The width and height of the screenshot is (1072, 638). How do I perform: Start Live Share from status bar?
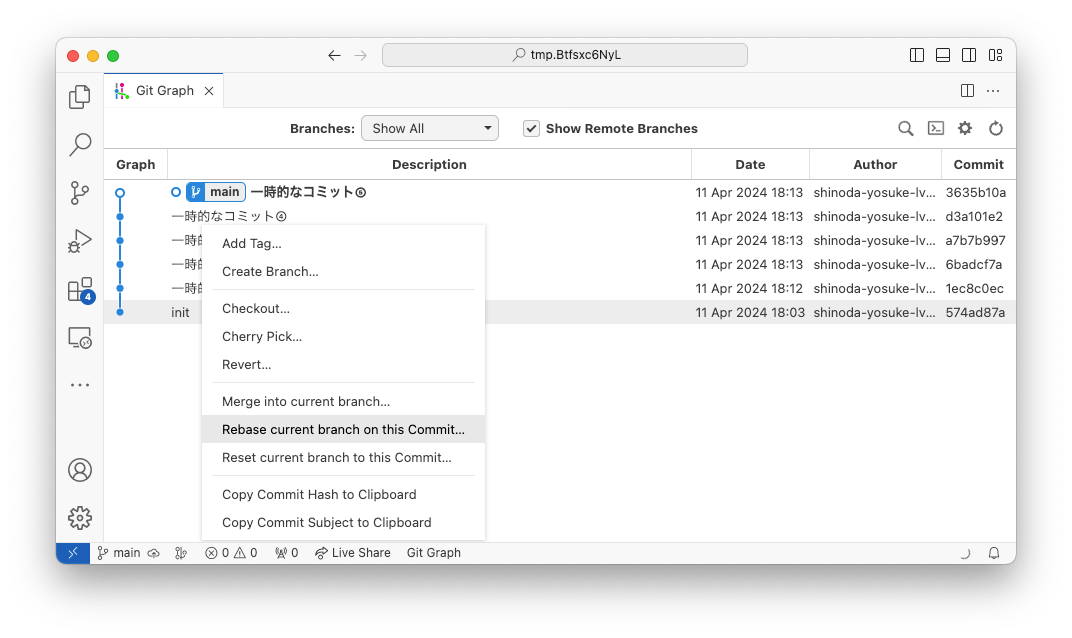pos(353,553)
